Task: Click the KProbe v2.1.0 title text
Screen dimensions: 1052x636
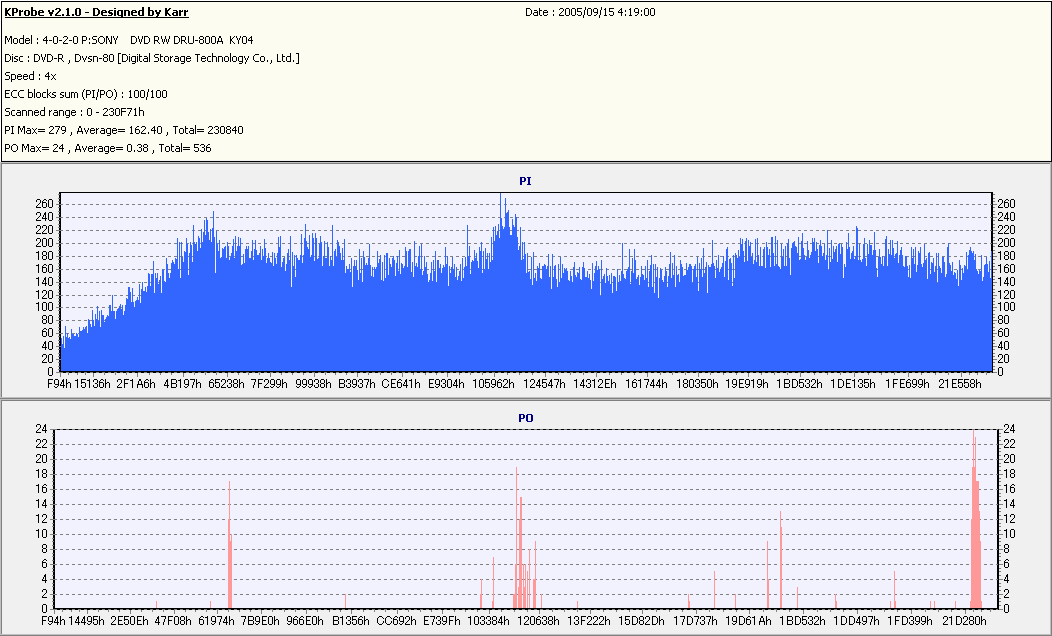Action: pyautogui.click(x=96, y=12)
